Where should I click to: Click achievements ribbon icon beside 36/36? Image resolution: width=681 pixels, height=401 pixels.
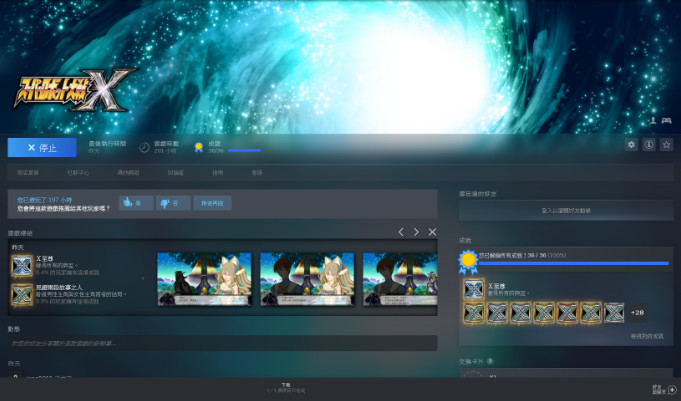(x=198, y=147)
